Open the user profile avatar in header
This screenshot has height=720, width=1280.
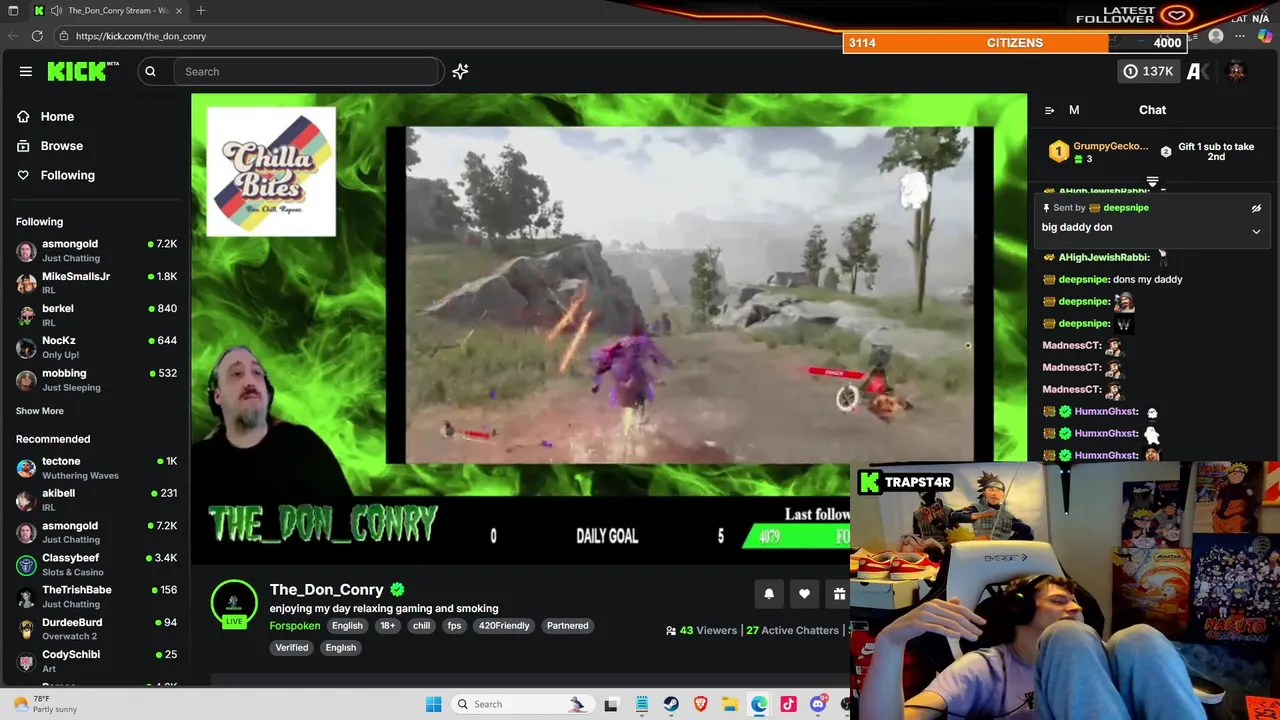click(1236, 71)
